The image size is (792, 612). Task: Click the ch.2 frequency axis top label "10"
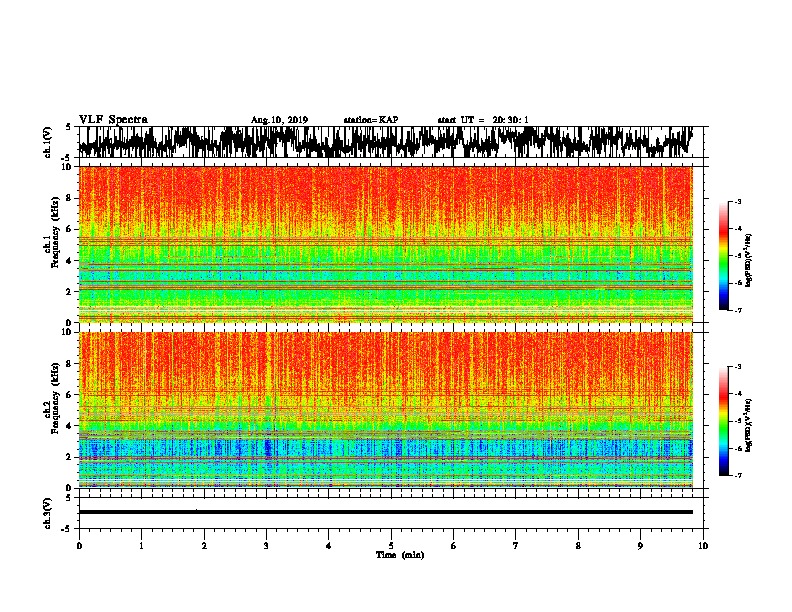coord(66,332)
